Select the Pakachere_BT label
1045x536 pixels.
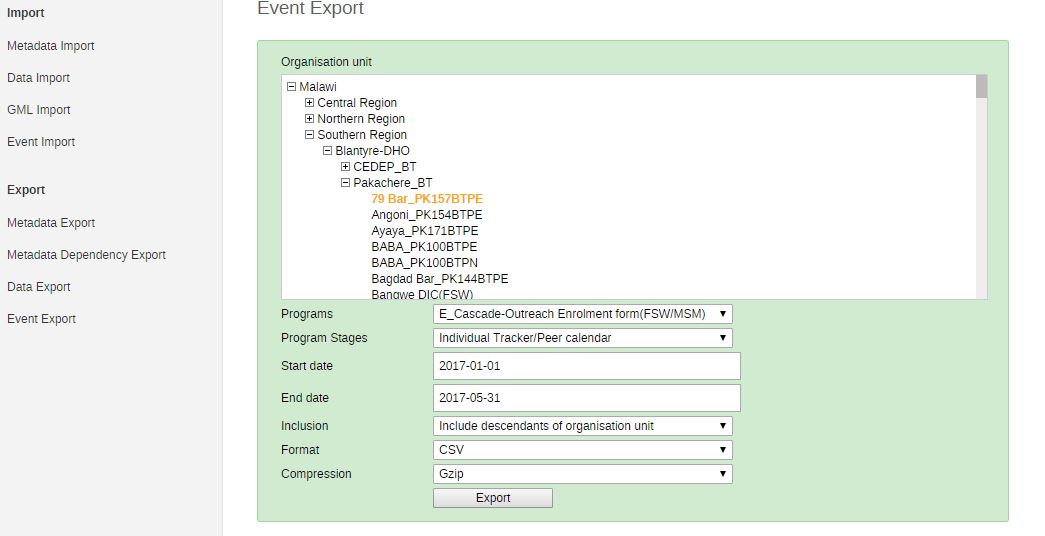coord(393,183)
